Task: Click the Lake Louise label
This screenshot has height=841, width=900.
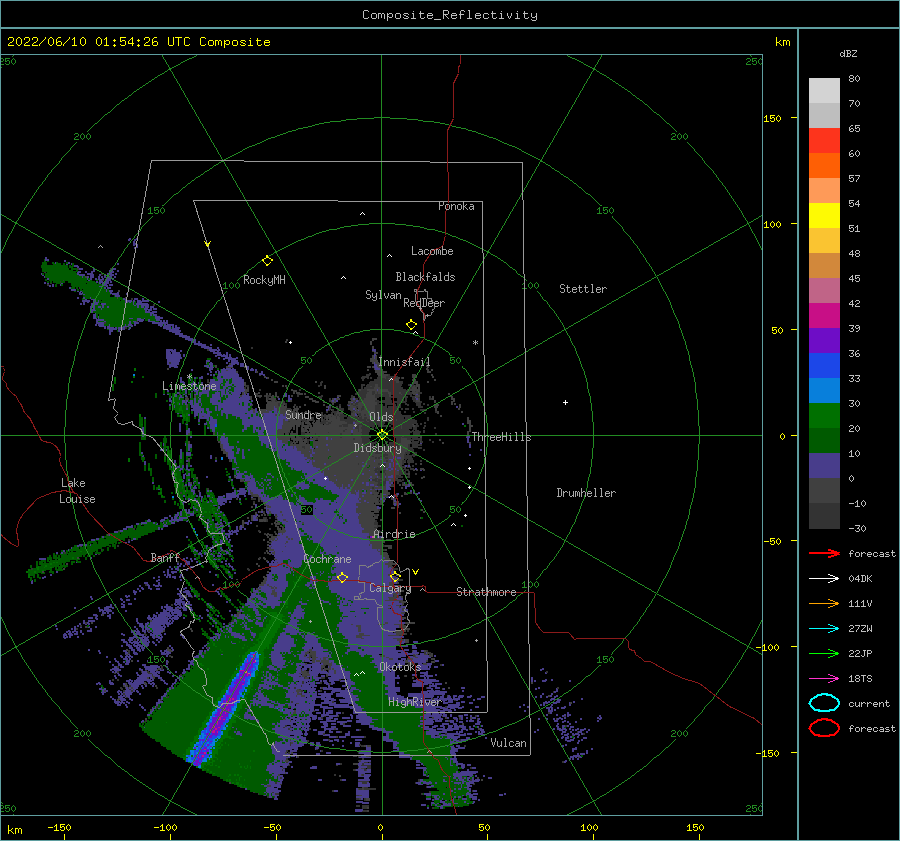Action: point(77,491)
